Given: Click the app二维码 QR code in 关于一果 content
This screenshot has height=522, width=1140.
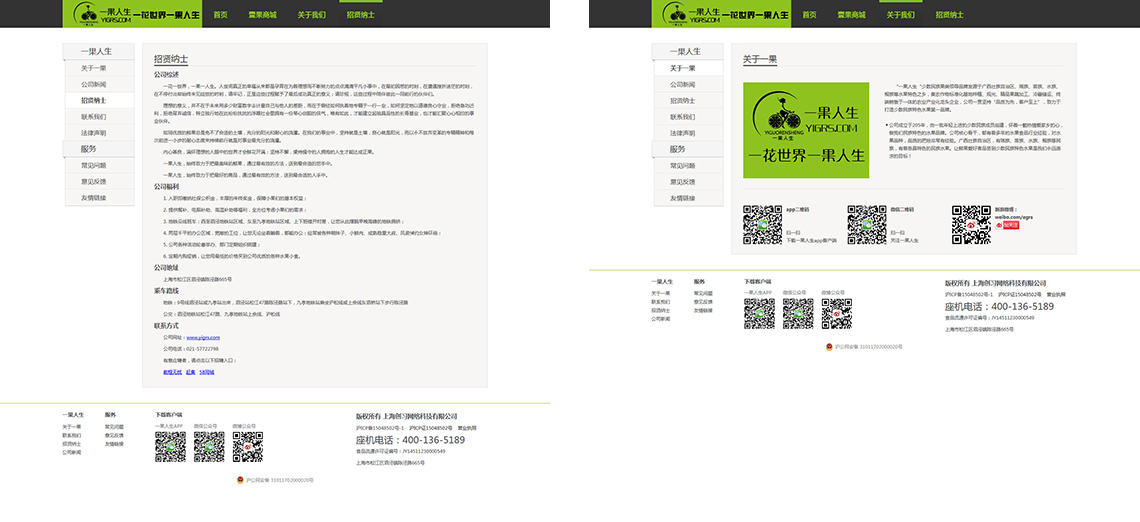Looking at the screenshot, I should click(x=762, y=225).
